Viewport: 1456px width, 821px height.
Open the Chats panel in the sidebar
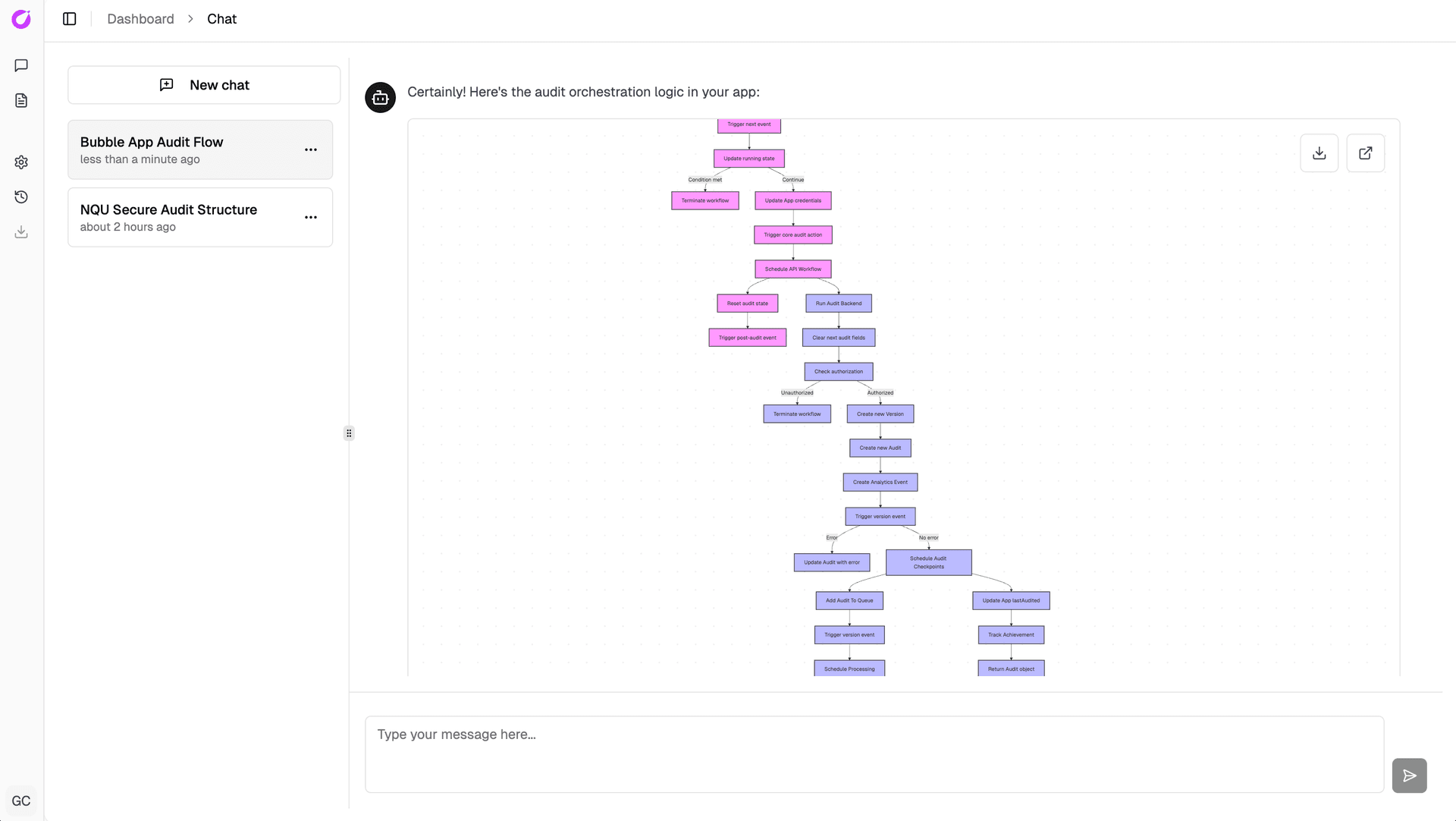pos(20,65)
